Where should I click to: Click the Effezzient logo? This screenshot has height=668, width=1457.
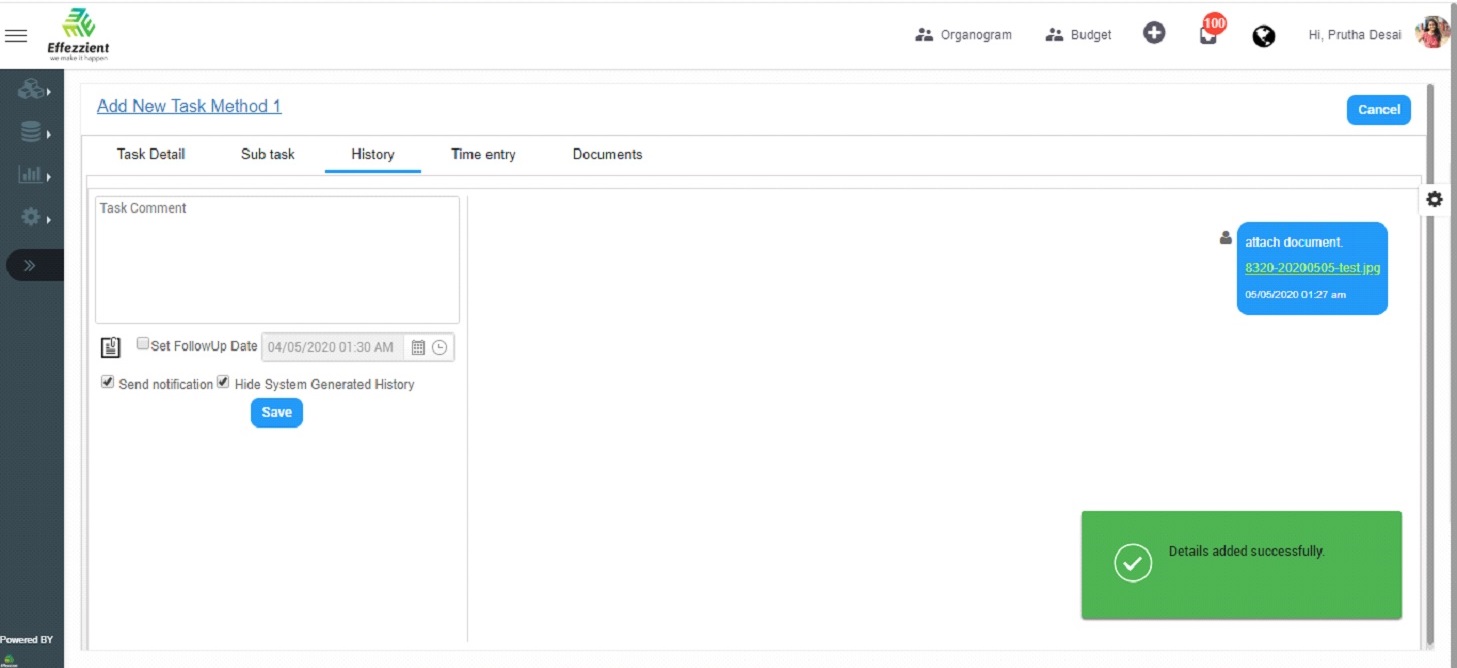tap(78, 35)
